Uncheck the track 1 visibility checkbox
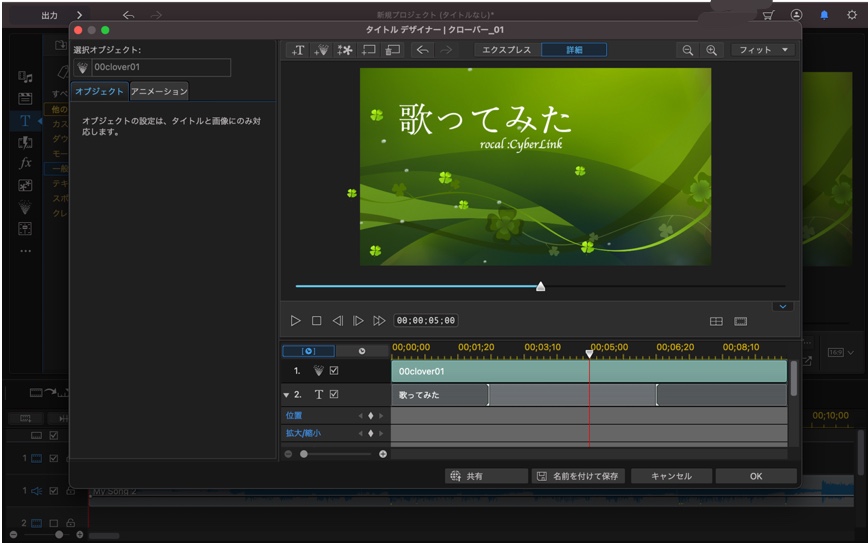Image resolution: width=868 pixels, height=543 pixels. pos(335,371)
